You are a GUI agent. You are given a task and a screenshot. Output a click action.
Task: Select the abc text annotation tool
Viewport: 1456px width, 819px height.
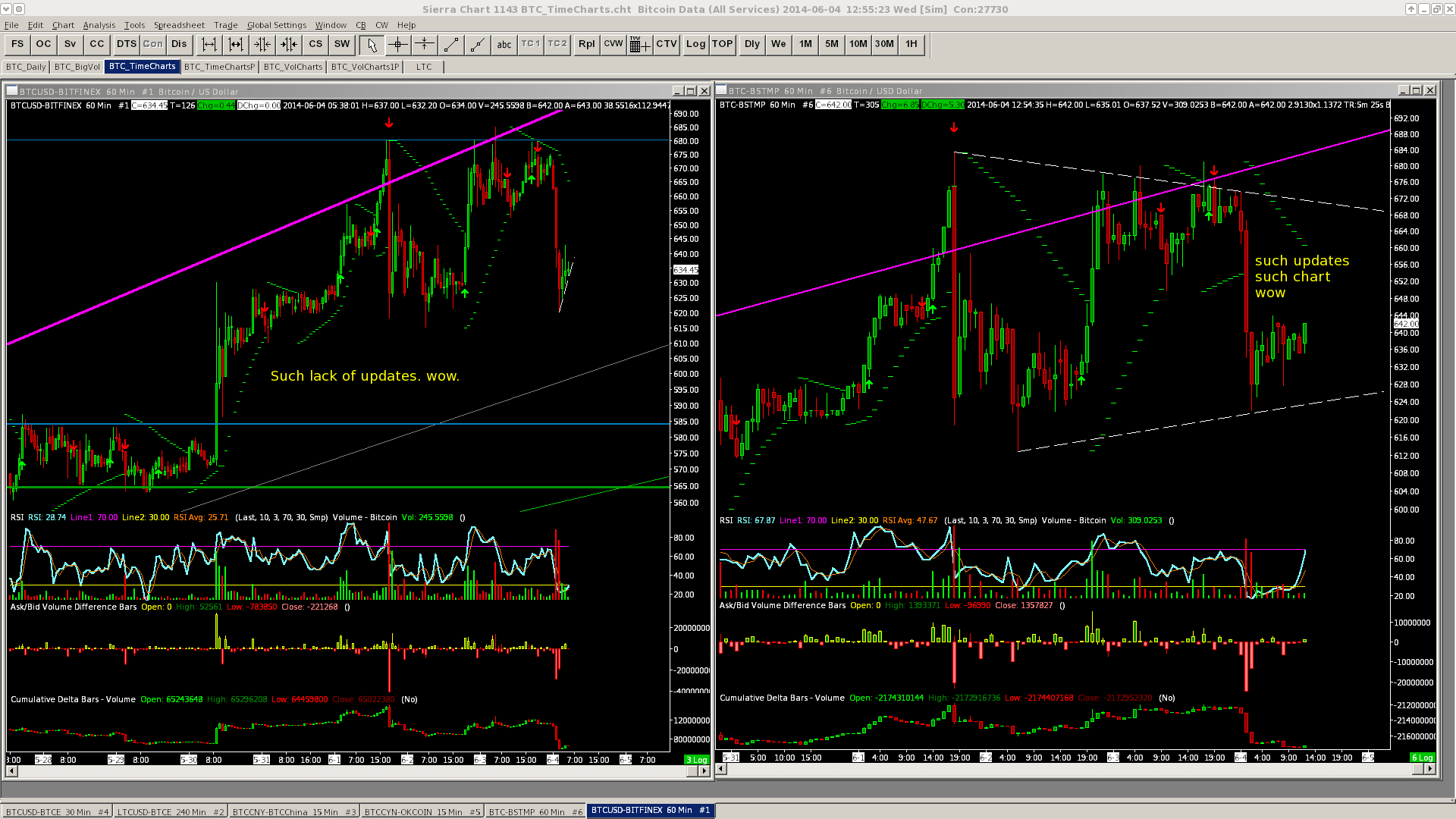click(504, 45)
